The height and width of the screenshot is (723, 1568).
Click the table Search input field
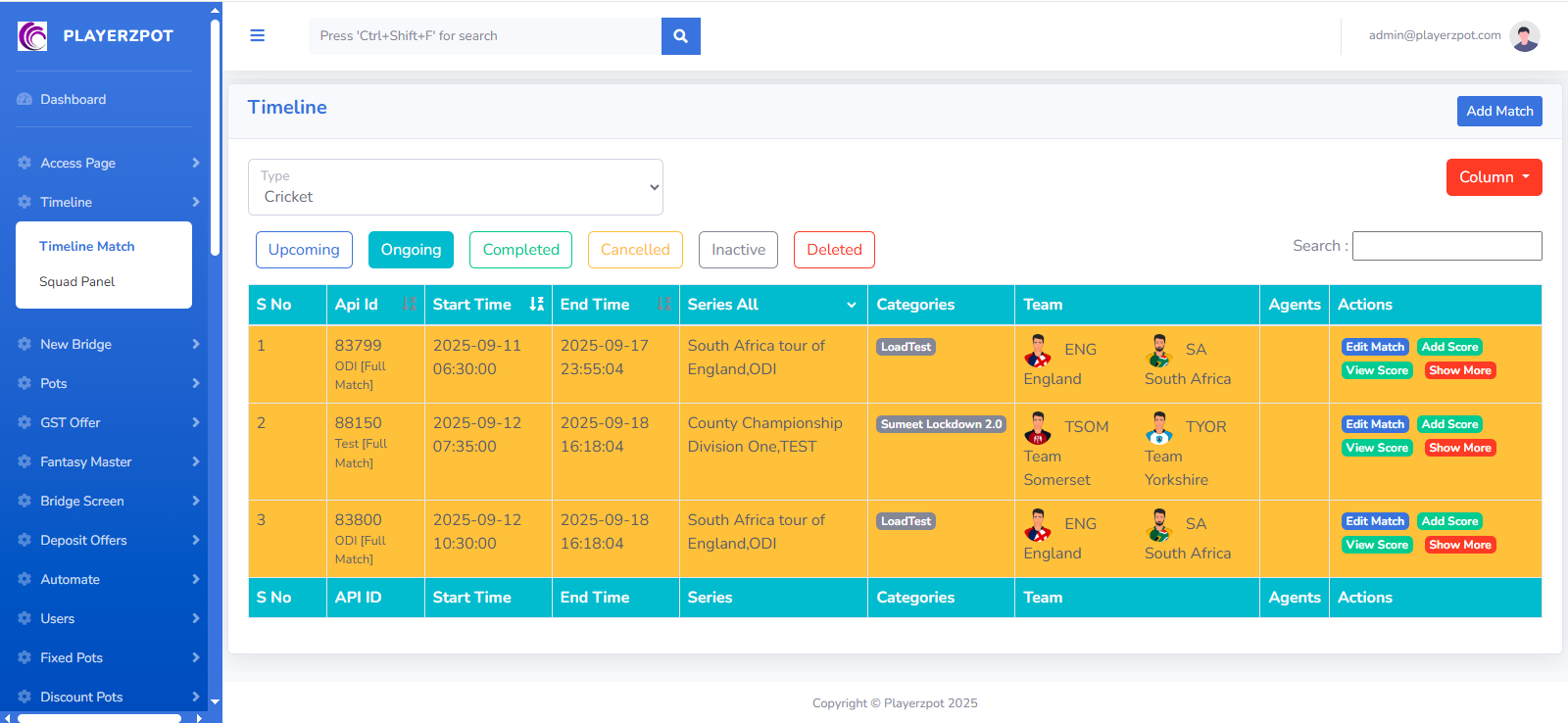point(1446,246)
